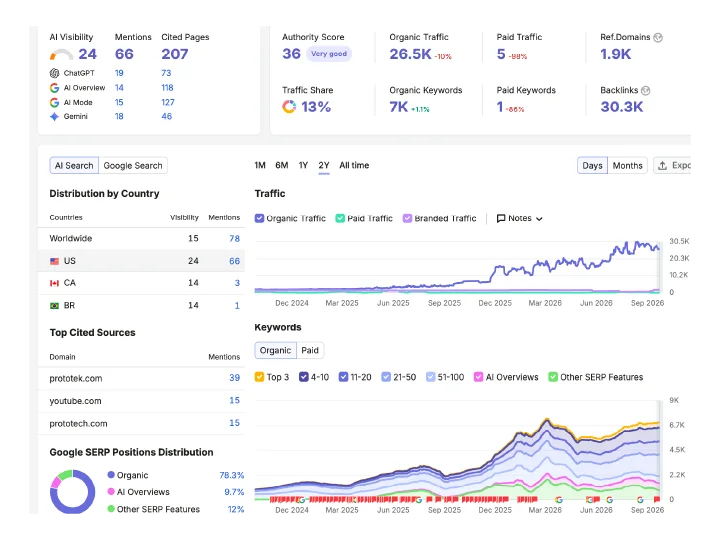
Task: Click the Very good authority badge
Action: coord(329,54)
